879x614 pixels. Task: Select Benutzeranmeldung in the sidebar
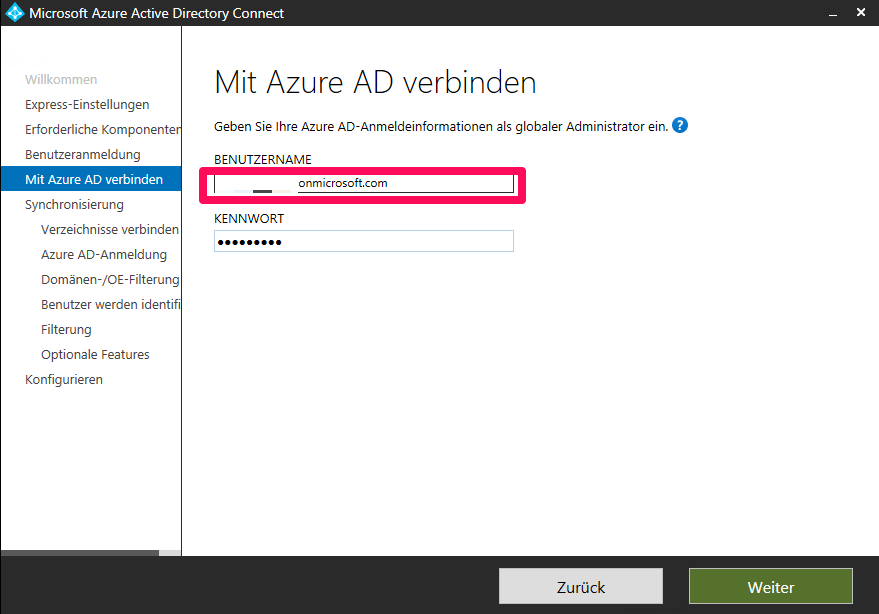tap(82, 155)
